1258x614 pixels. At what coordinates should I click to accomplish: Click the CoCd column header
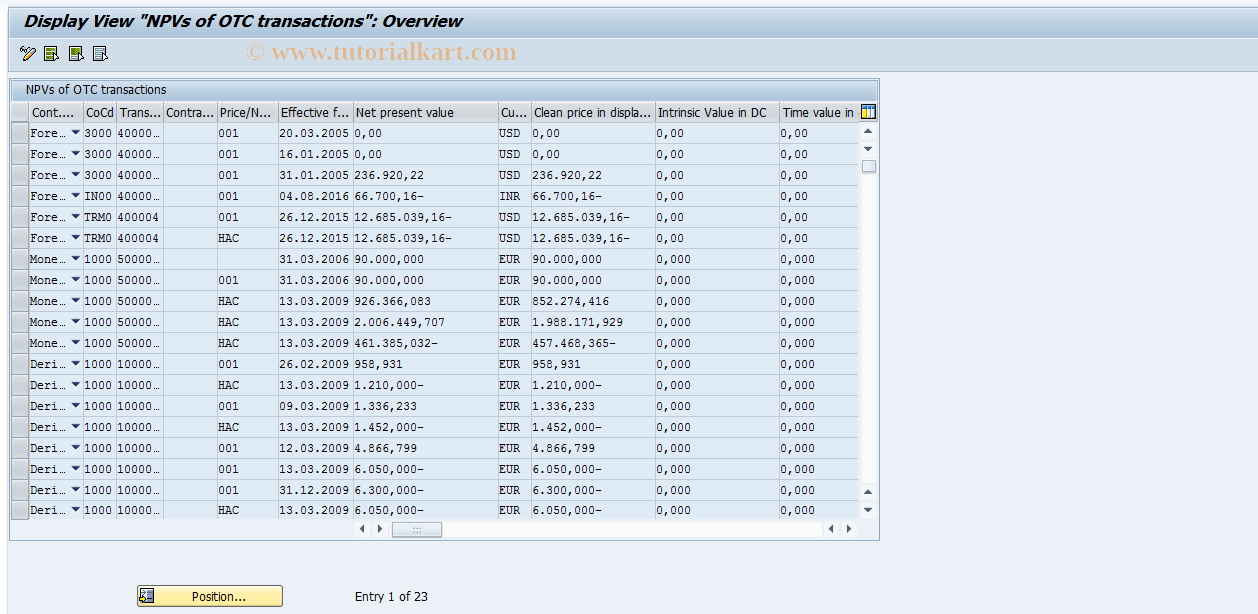pos(99,112)
